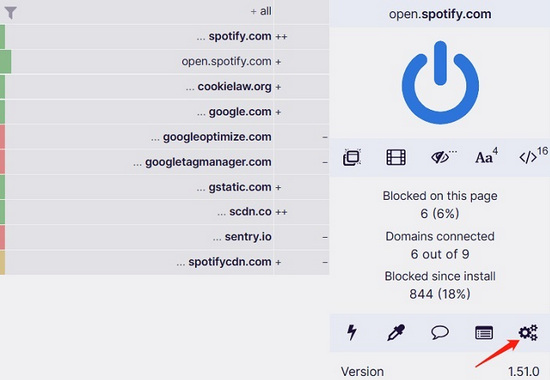Enter element zapper mode lightning icon
This screenshot has width=550, height=380.
pyautogui.click(x=352, y=332)
